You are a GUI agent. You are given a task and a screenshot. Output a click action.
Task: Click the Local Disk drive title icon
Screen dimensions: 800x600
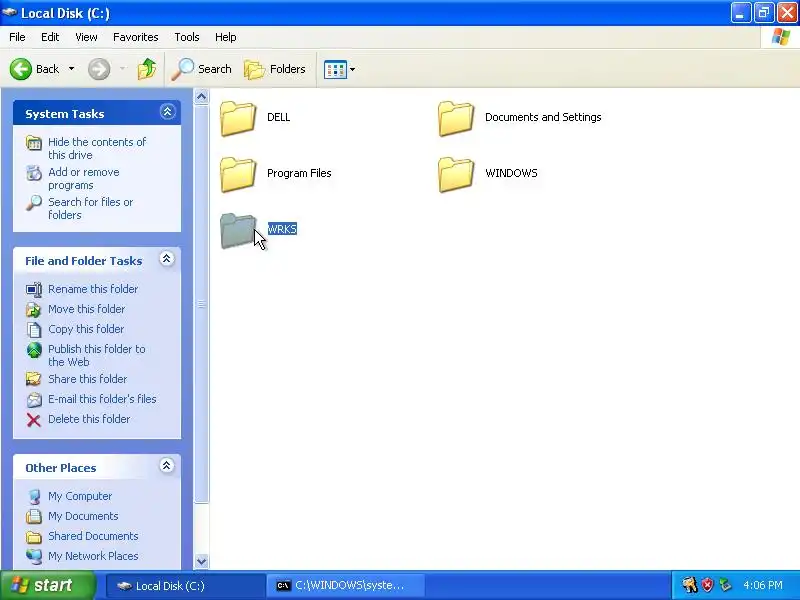10,12
